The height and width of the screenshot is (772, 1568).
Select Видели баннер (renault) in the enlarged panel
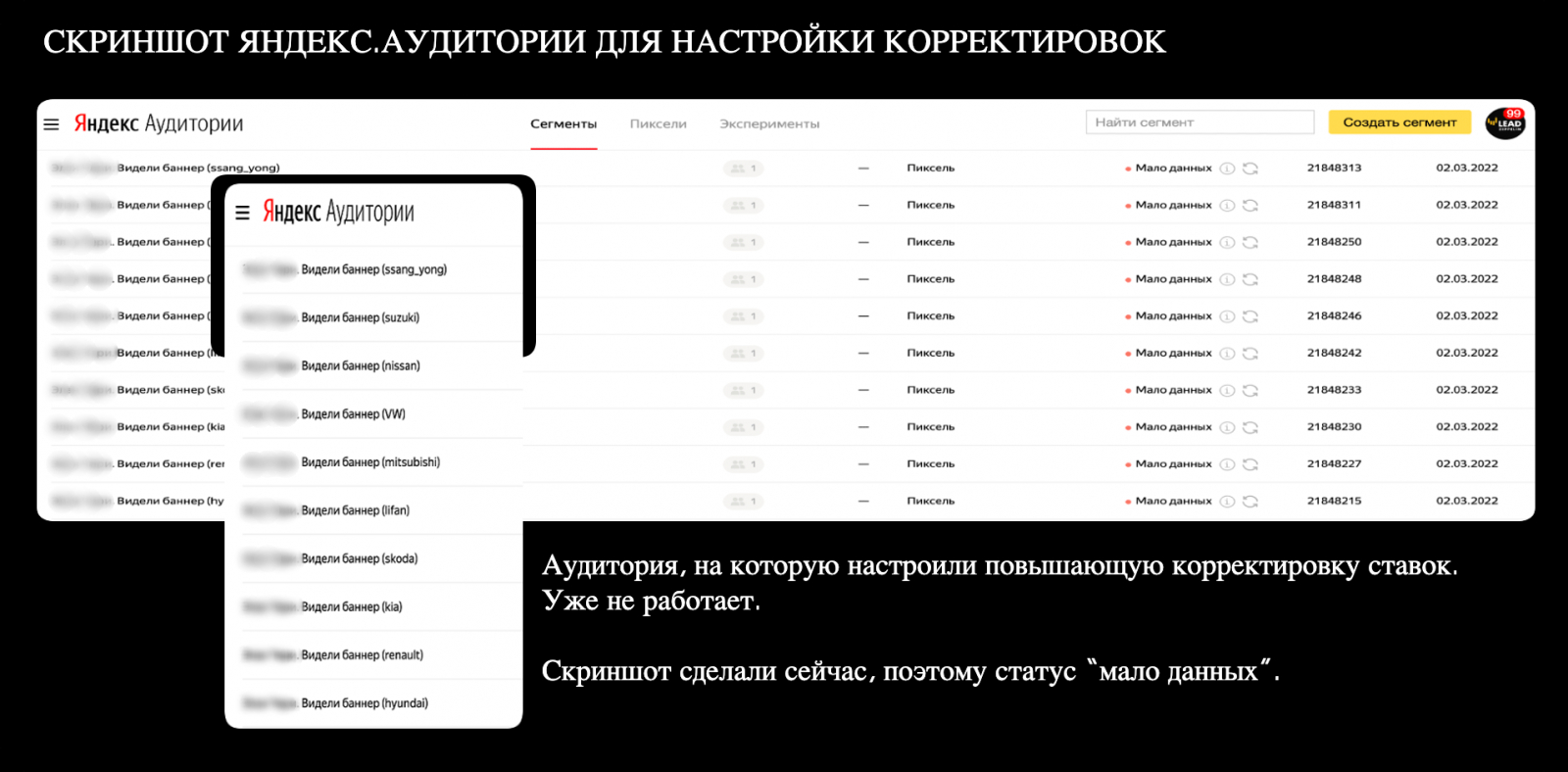click(x=362, y=654)
